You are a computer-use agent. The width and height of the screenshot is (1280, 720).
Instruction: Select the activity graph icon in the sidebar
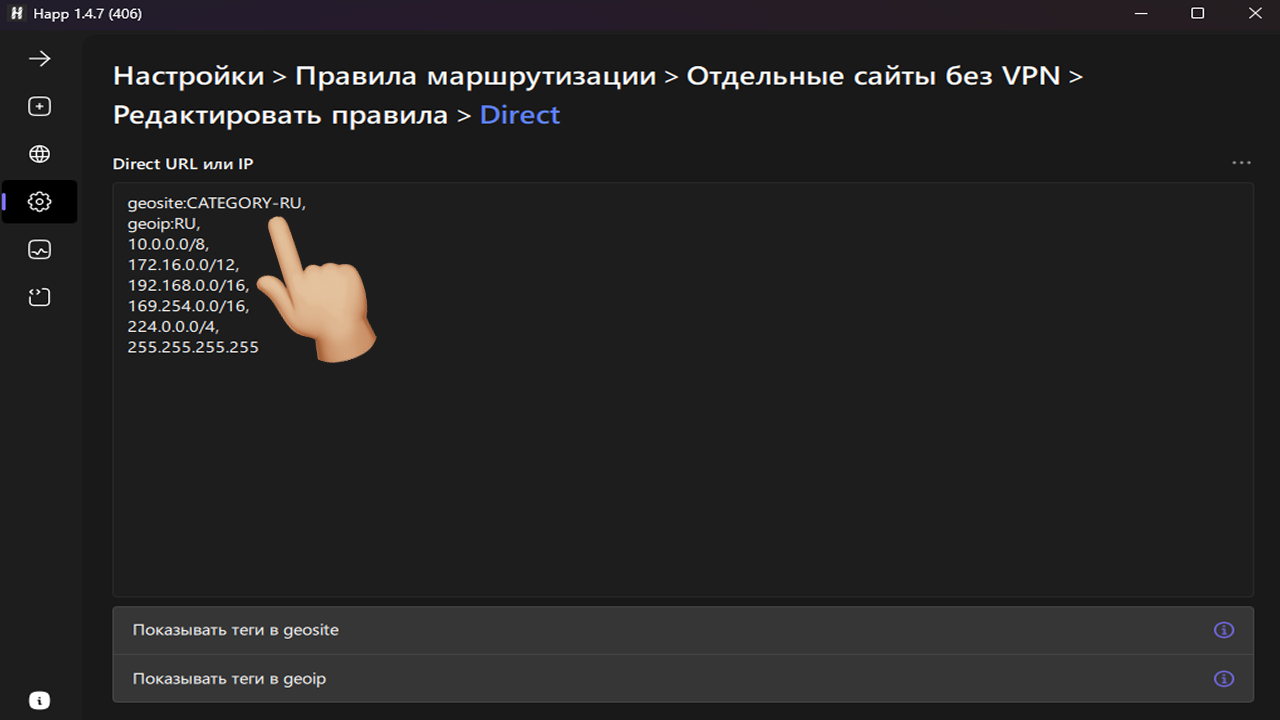pos(39,249)
